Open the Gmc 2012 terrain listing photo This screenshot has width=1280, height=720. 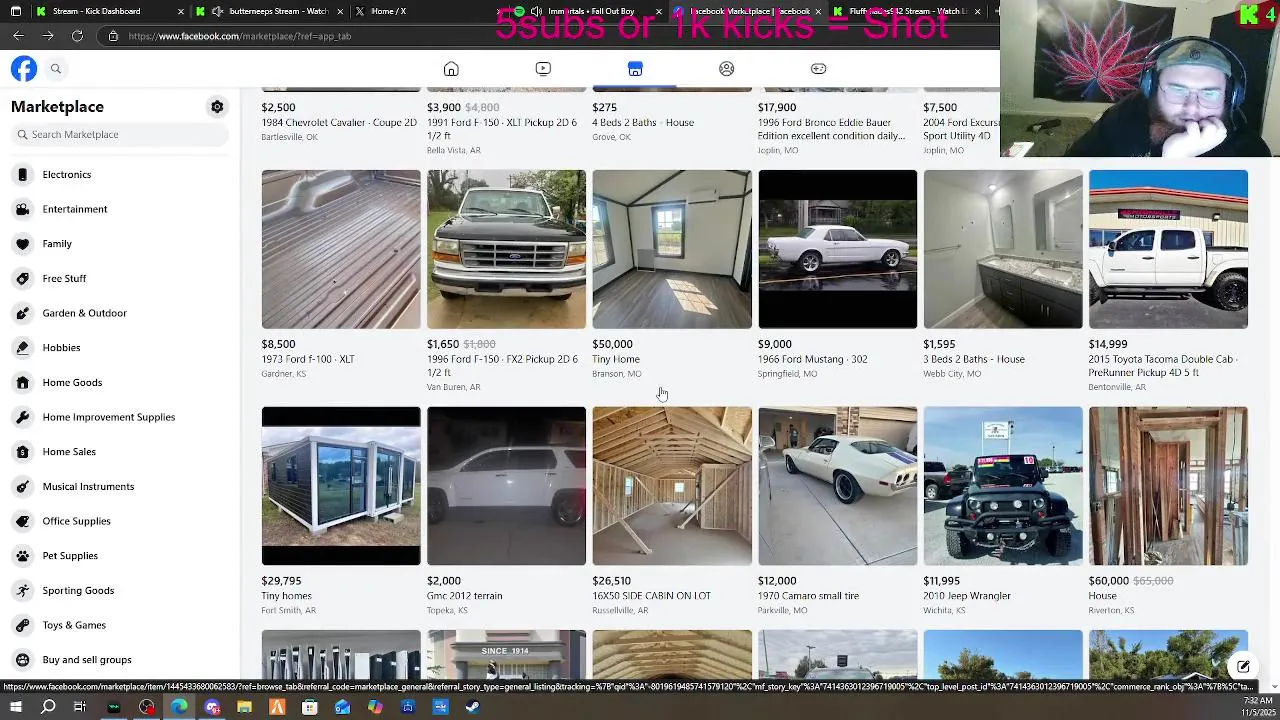tap(506, 486)
